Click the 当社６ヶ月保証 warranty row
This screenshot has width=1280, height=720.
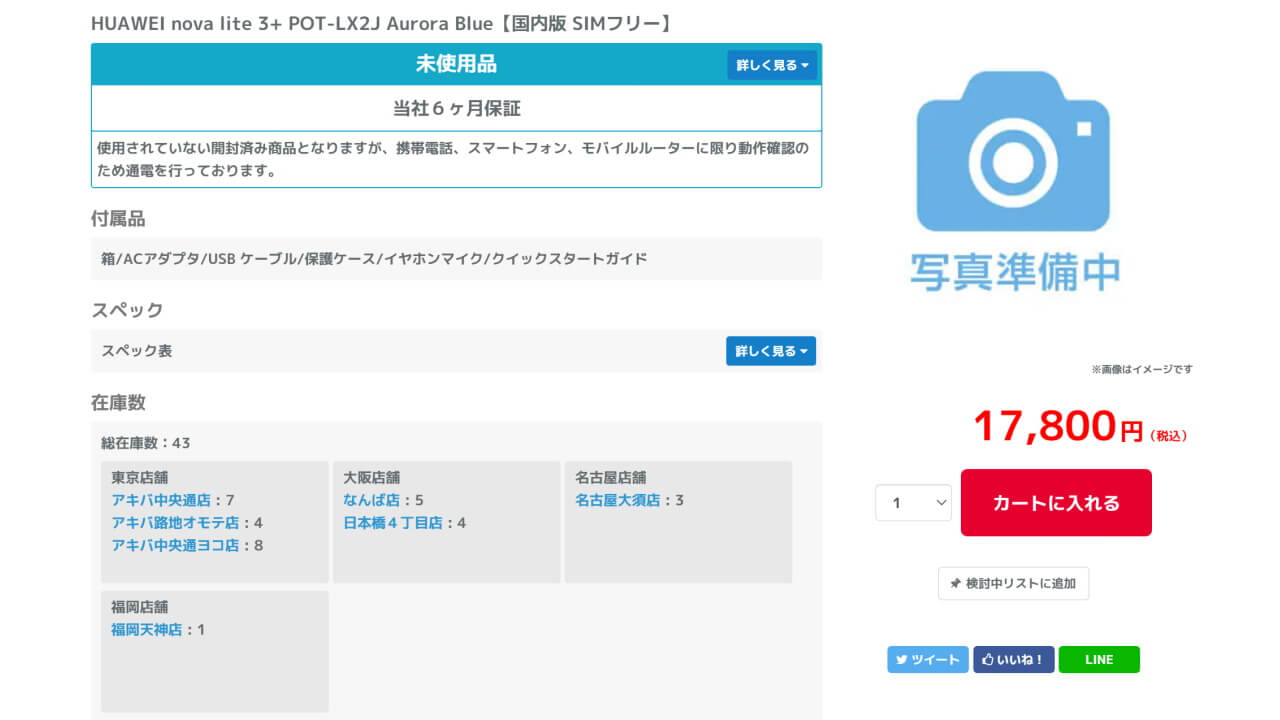pos(456,108)
